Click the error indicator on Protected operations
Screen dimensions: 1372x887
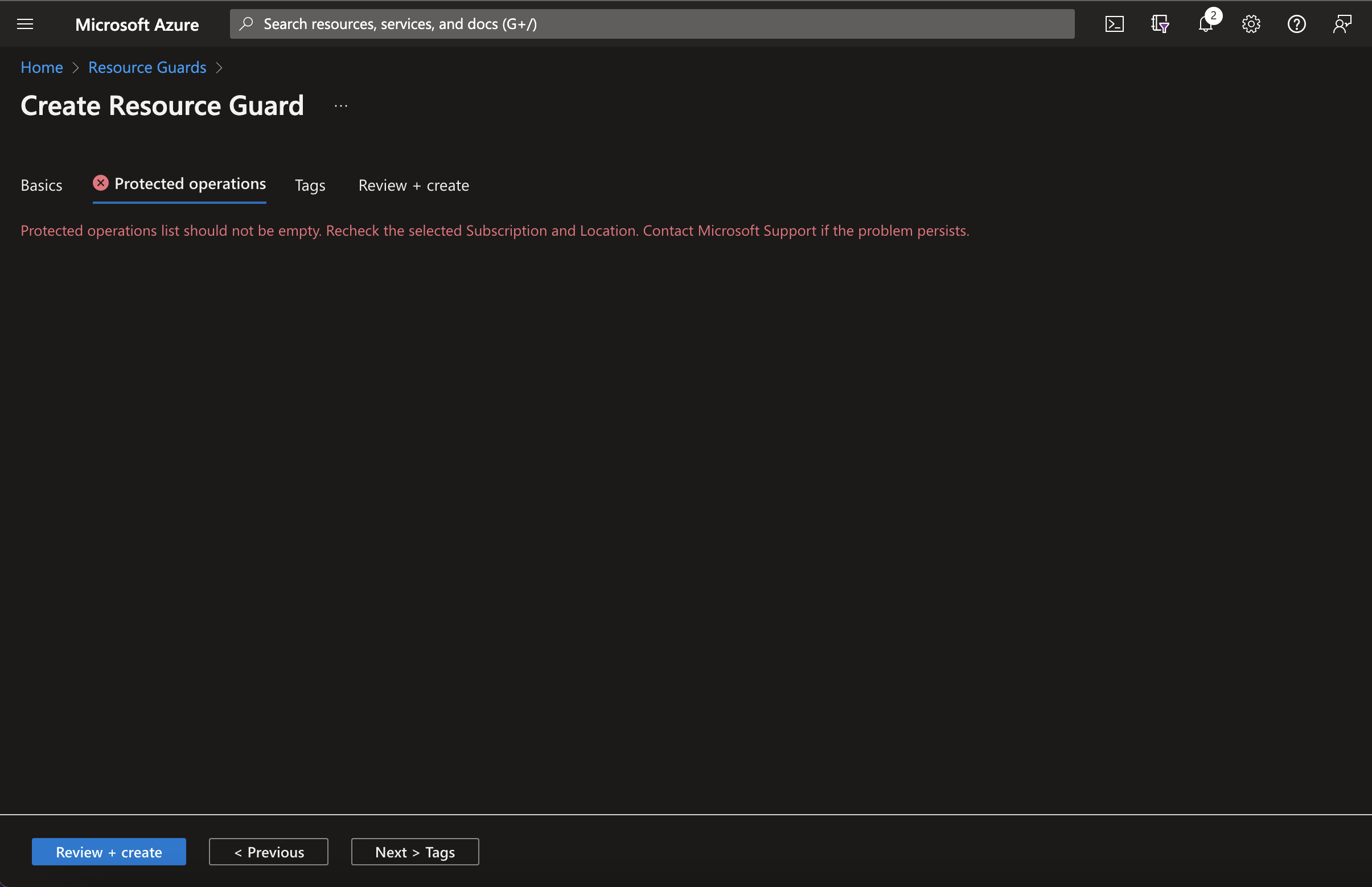tap(101, 183)
